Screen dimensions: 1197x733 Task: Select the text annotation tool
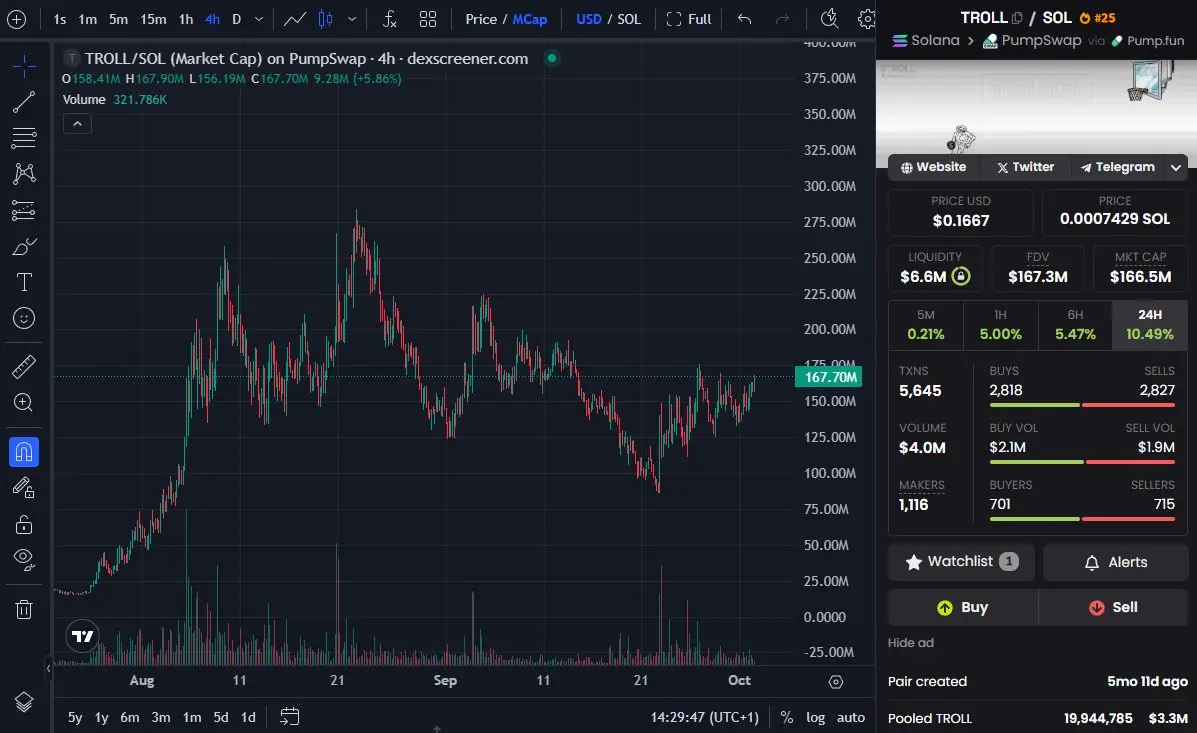[24, 283]
